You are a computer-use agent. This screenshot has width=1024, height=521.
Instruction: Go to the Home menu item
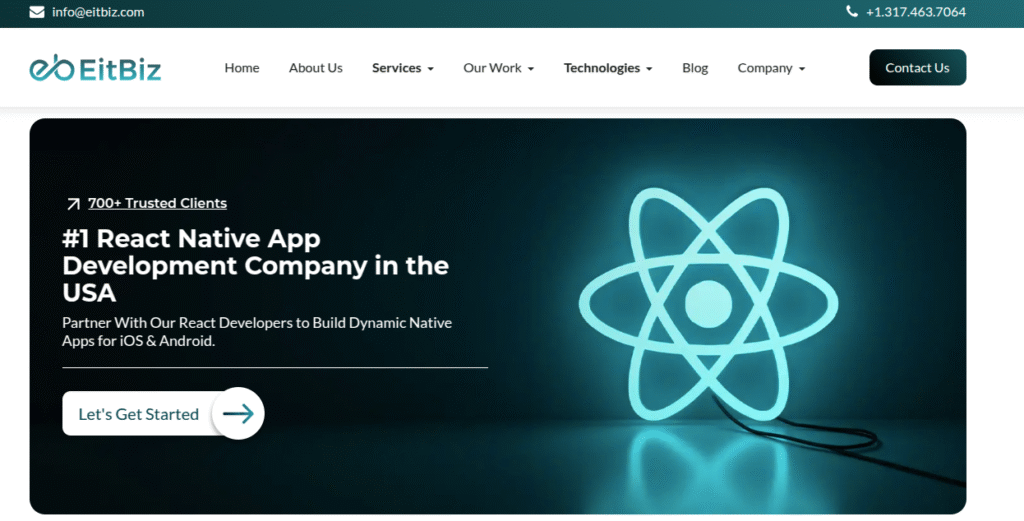tap(242, 68)
